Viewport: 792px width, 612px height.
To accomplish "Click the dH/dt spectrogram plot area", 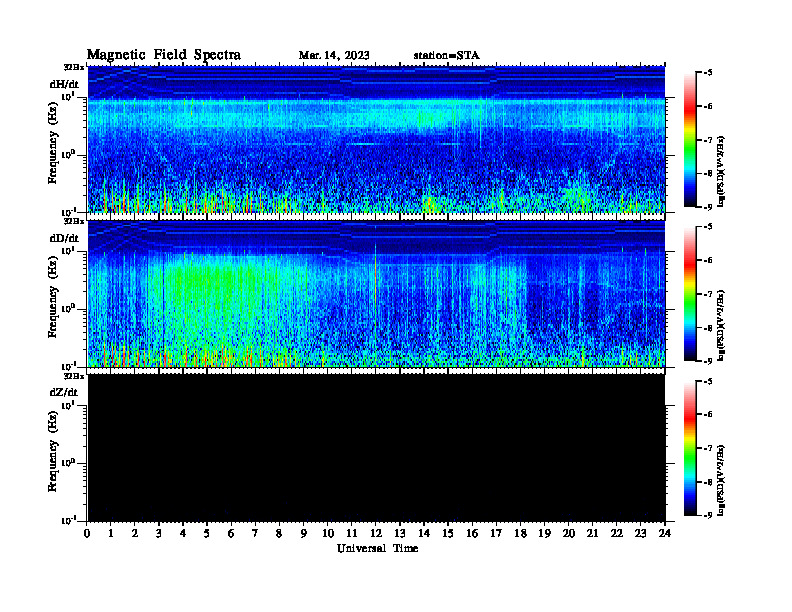I will point(376,139).
